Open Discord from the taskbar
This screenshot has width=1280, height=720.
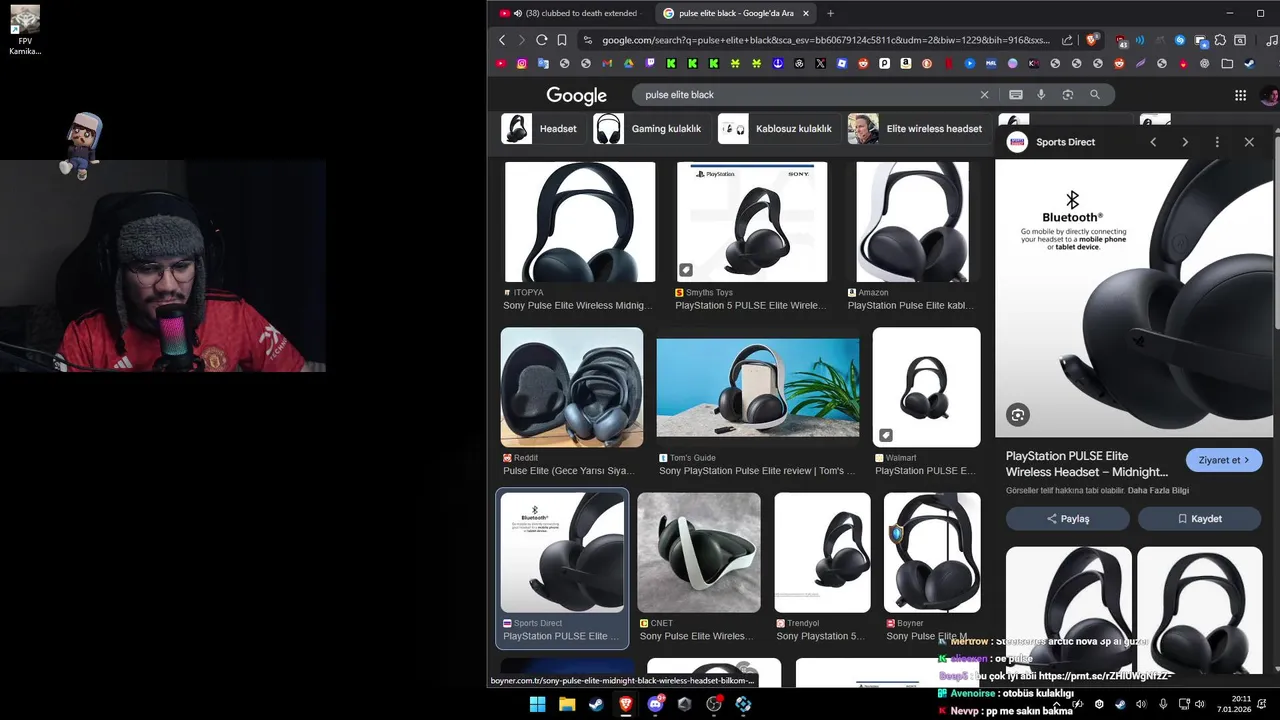655,704
